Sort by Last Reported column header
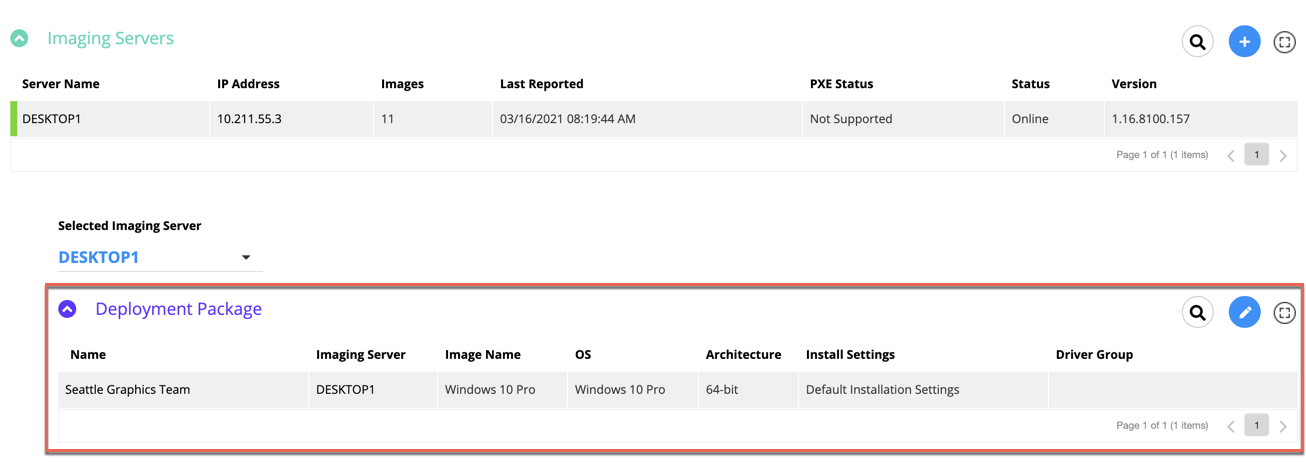The width and height of the screenshot is (1306, 462). [x=542, y=84]
